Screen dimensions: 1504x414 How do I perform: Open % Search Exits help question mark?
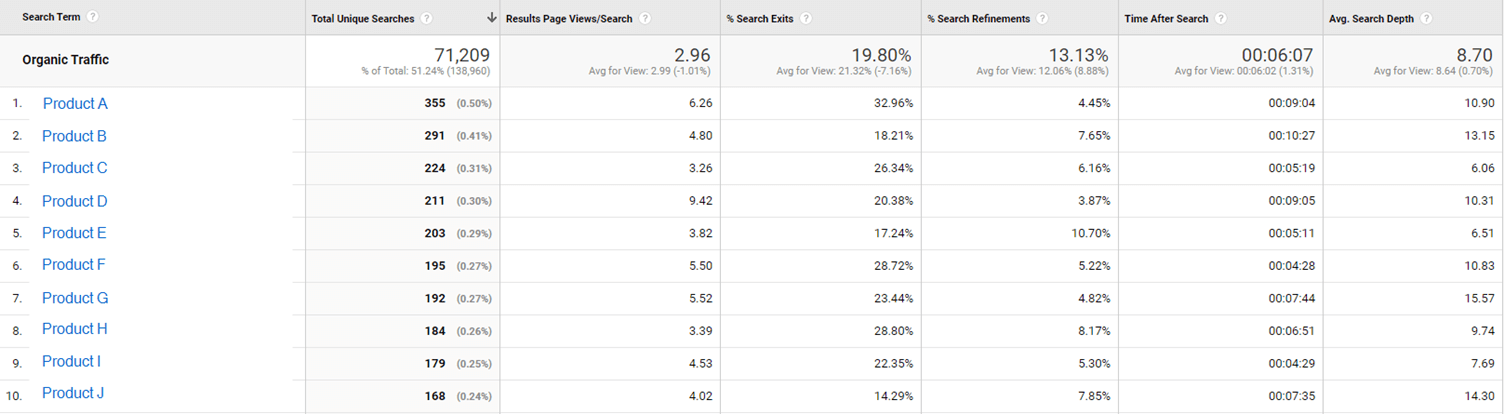pos(806,18)
